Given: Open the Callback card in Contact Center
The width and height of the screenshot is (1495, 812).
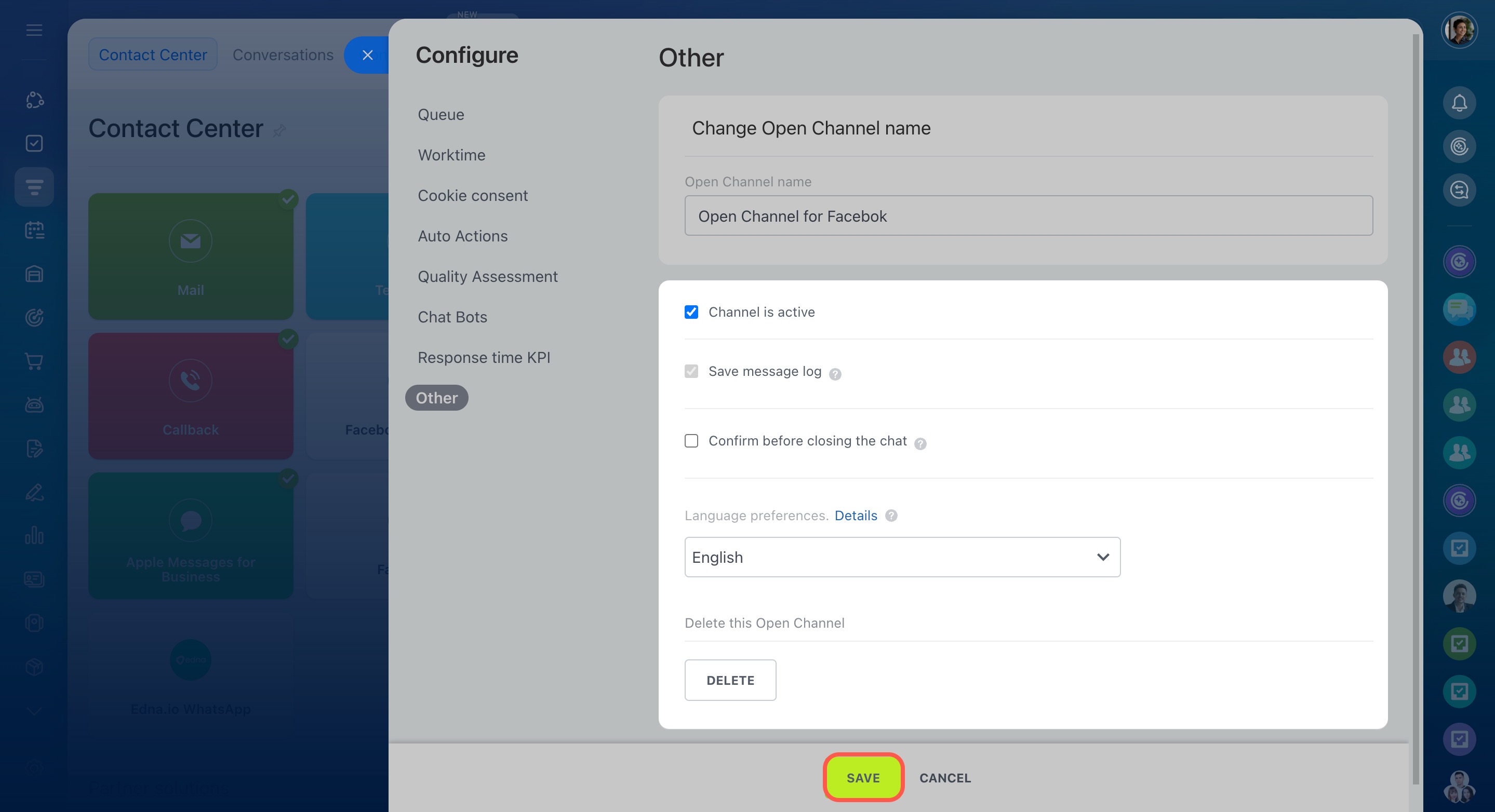Looking at the screenshot, I should [190, 396].
